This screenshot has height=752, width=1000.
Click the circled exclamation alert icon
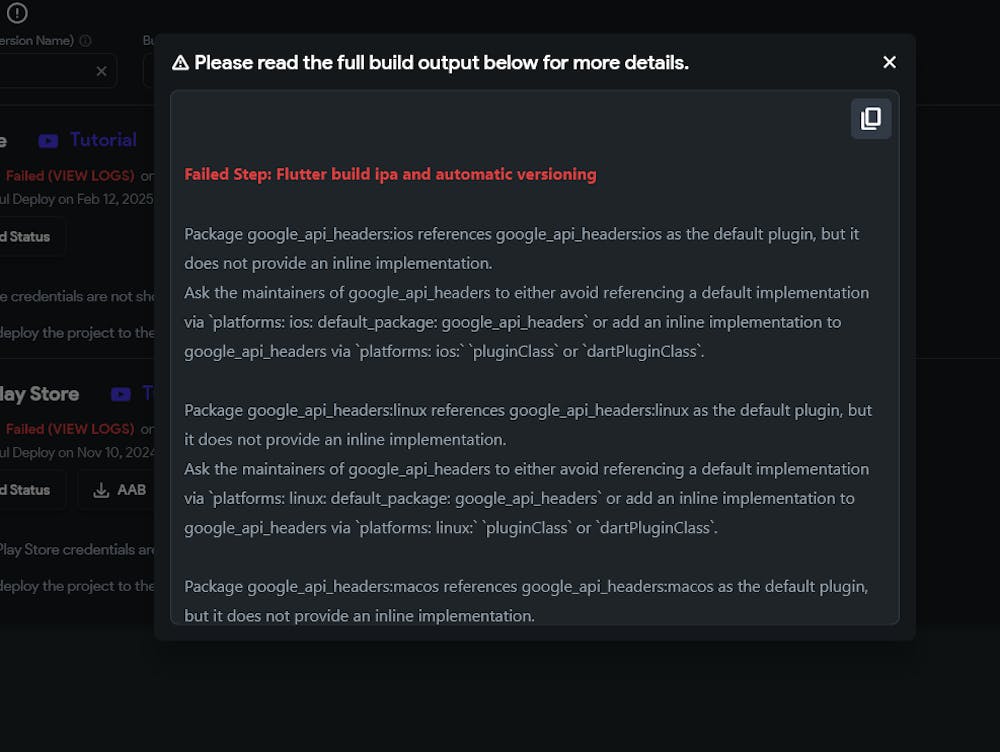(17, 12)
